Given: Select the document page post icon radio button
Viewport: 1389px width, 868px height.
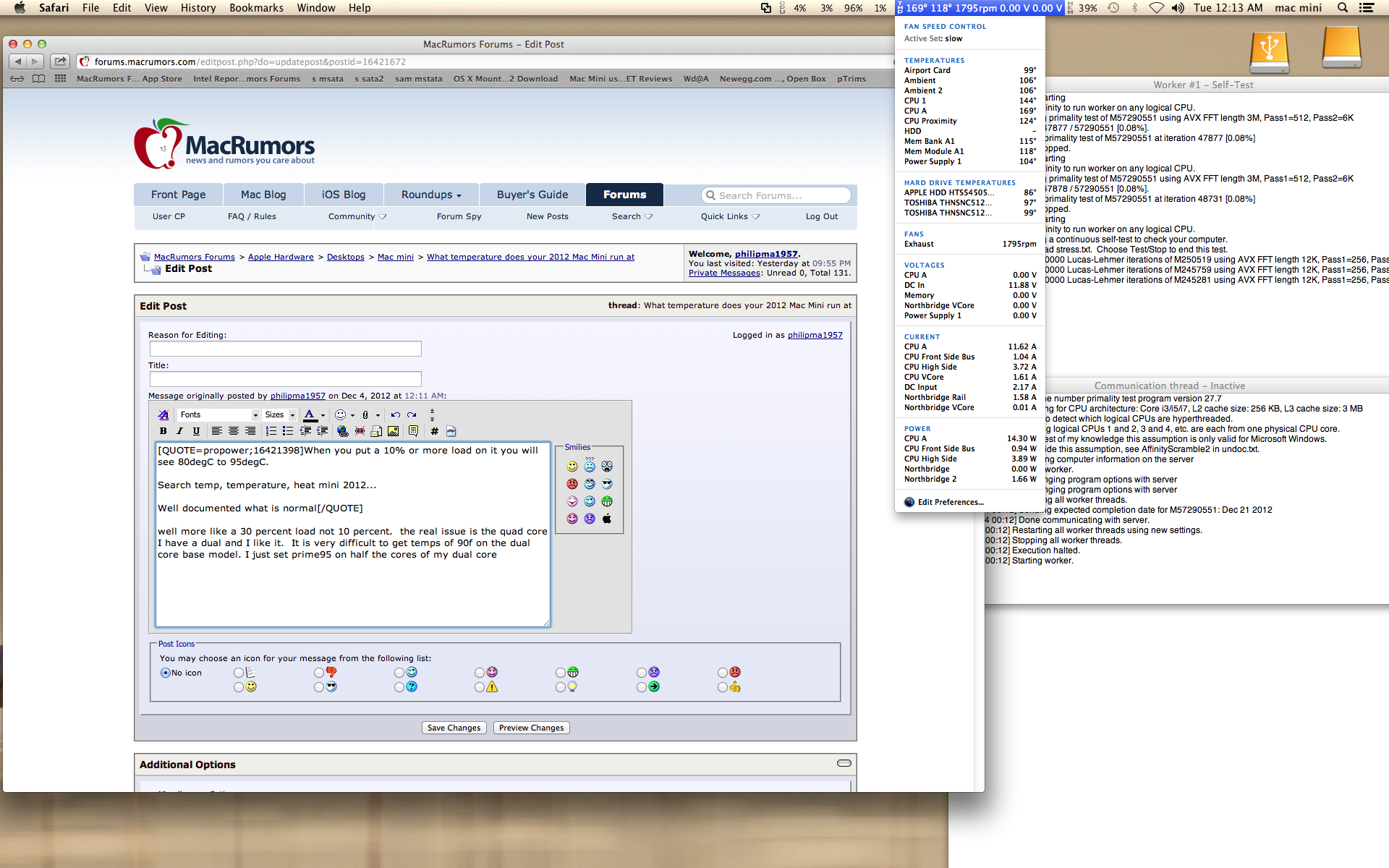Looking at the screenshot, I should [239, 673].
